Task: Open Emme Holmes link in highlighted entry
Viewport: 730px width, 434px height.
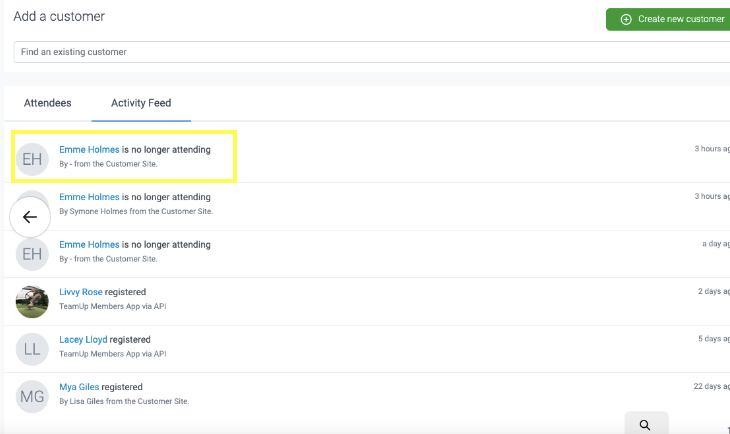Action: [89, 150]
